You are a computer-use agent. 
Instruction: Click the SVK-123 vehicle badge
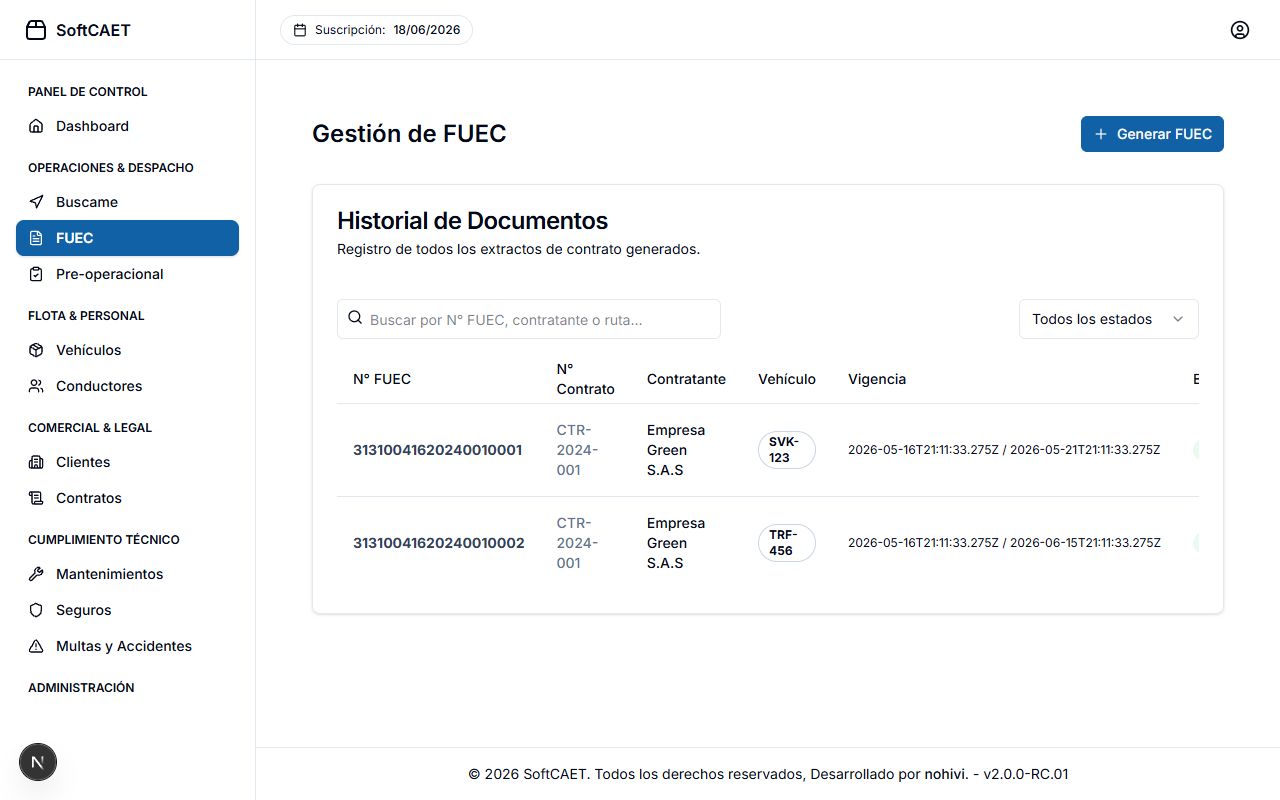coord(787,450)
